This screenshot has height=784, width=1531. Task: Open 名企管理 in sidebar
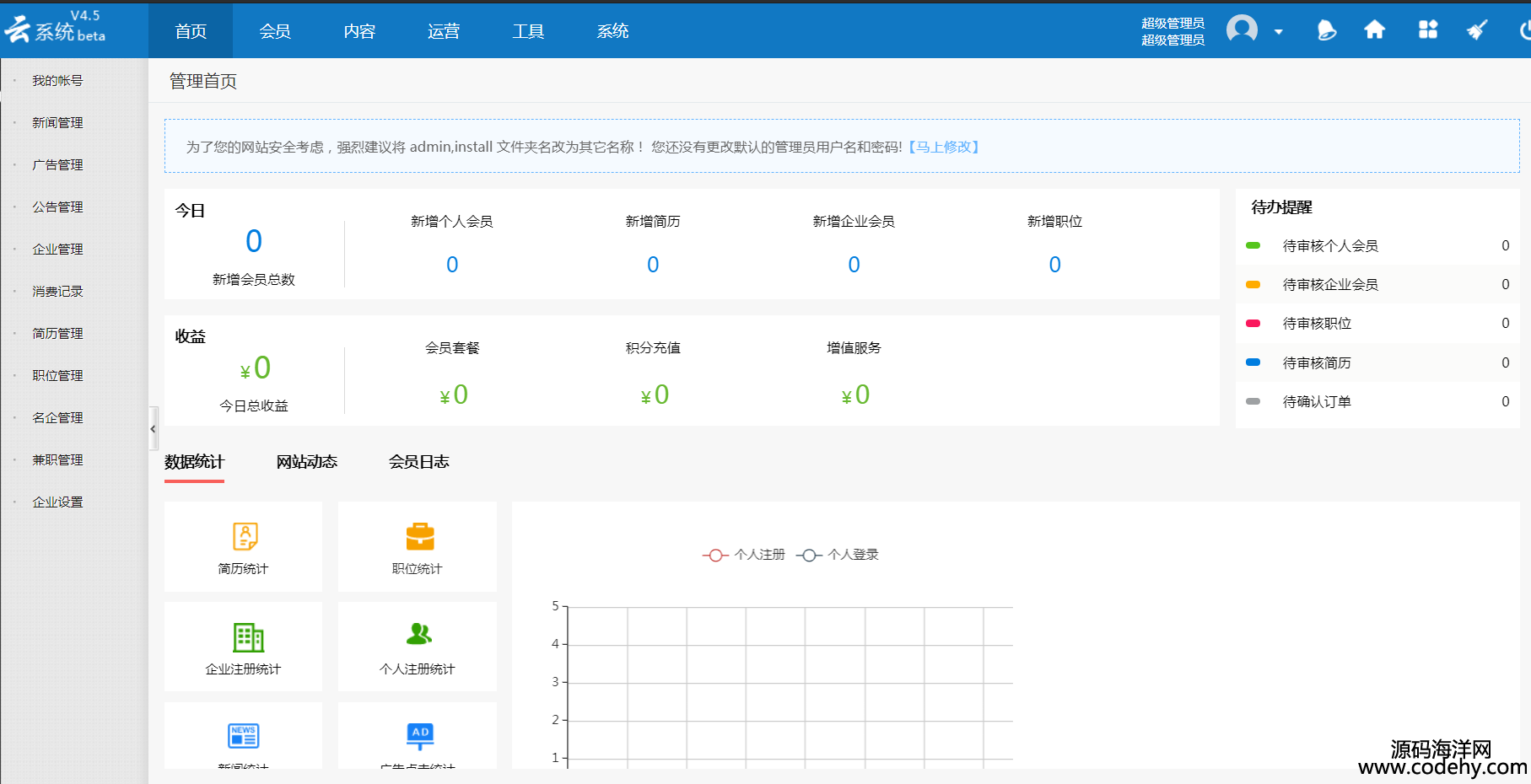pos(57,418)
